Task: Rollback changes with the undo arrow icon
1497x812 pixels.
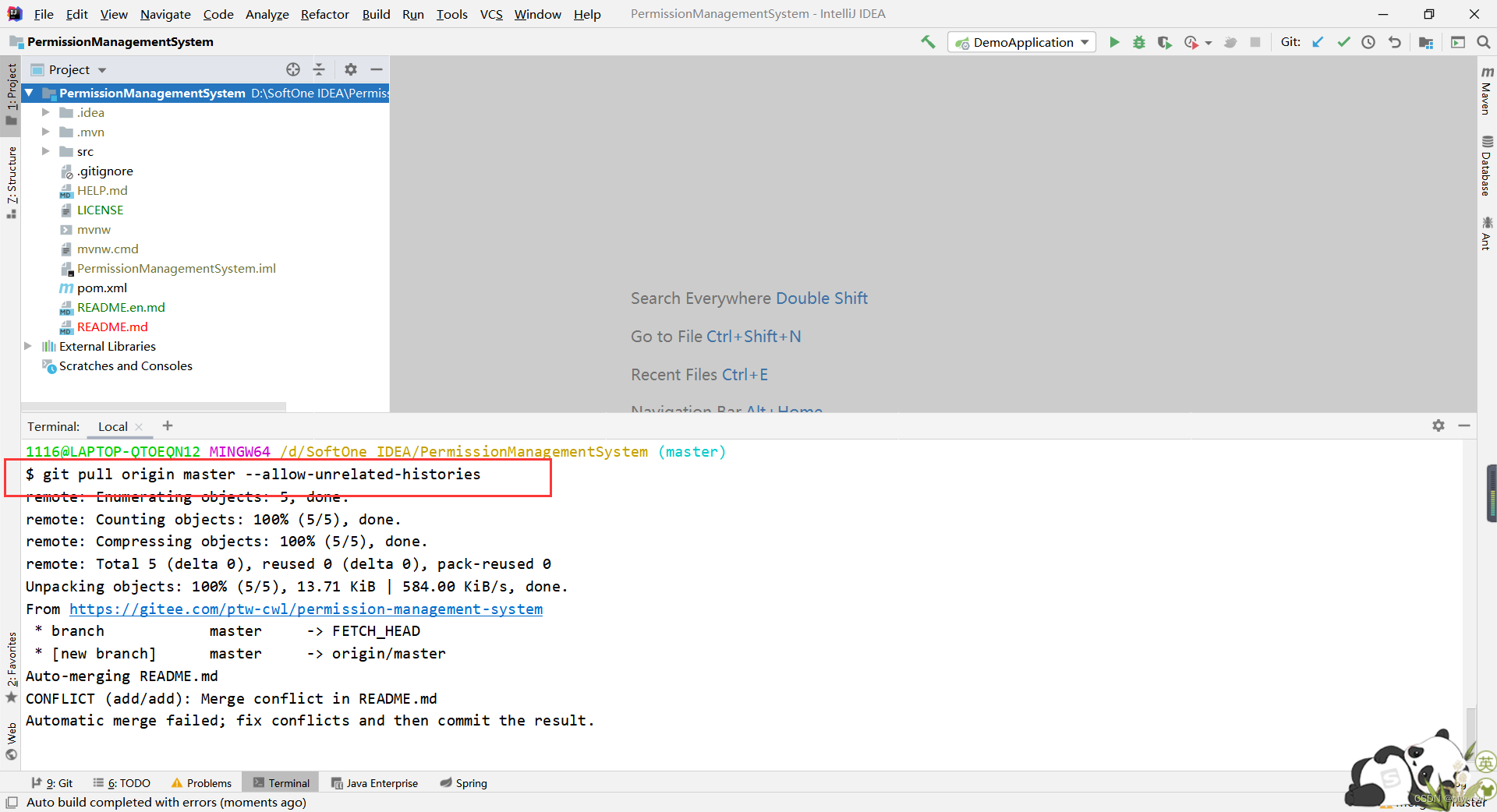Action: coord(1394,42)
